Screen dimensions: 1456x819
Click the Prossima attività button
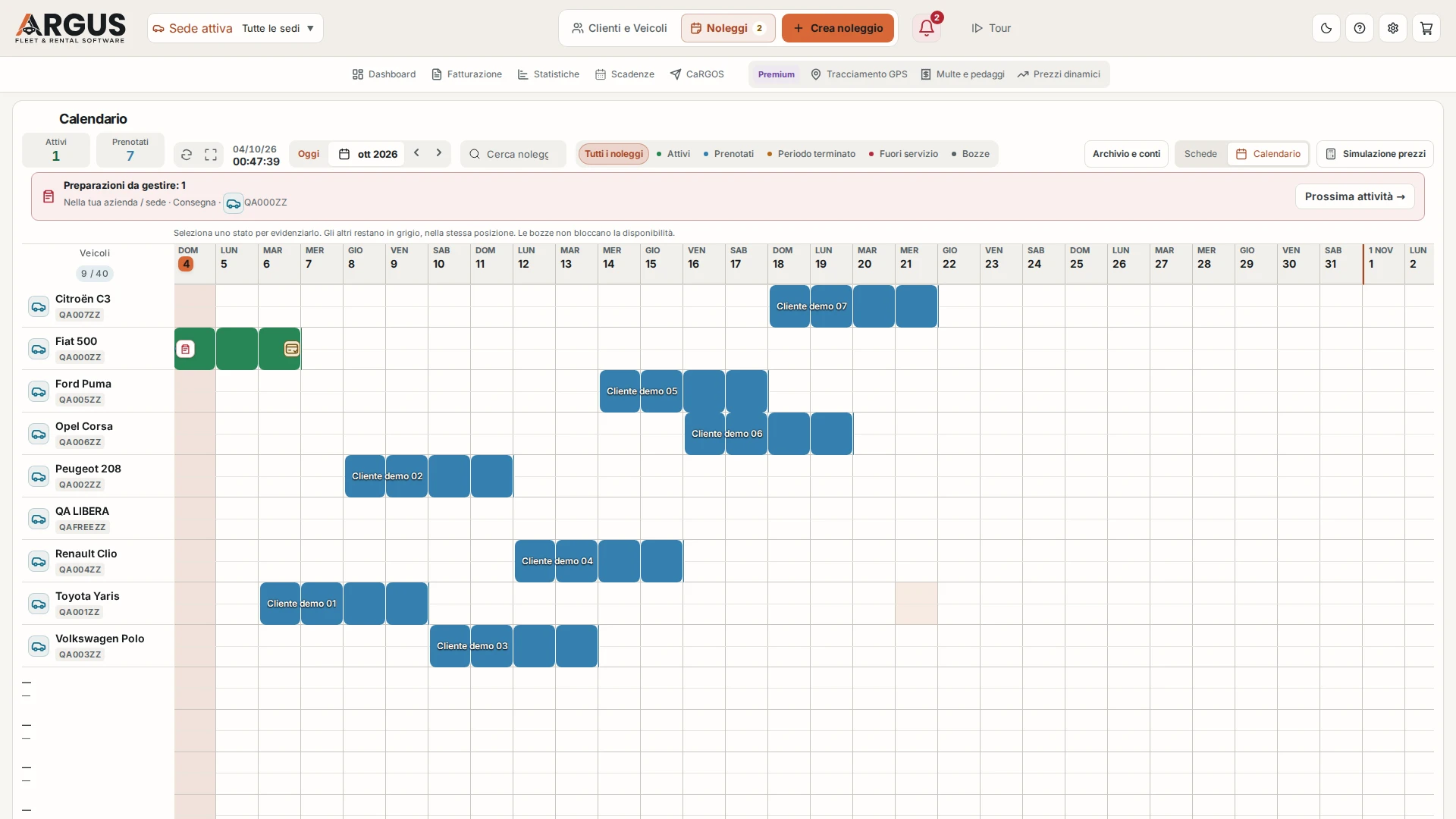pyautogui.click(x=1354, y=196)
